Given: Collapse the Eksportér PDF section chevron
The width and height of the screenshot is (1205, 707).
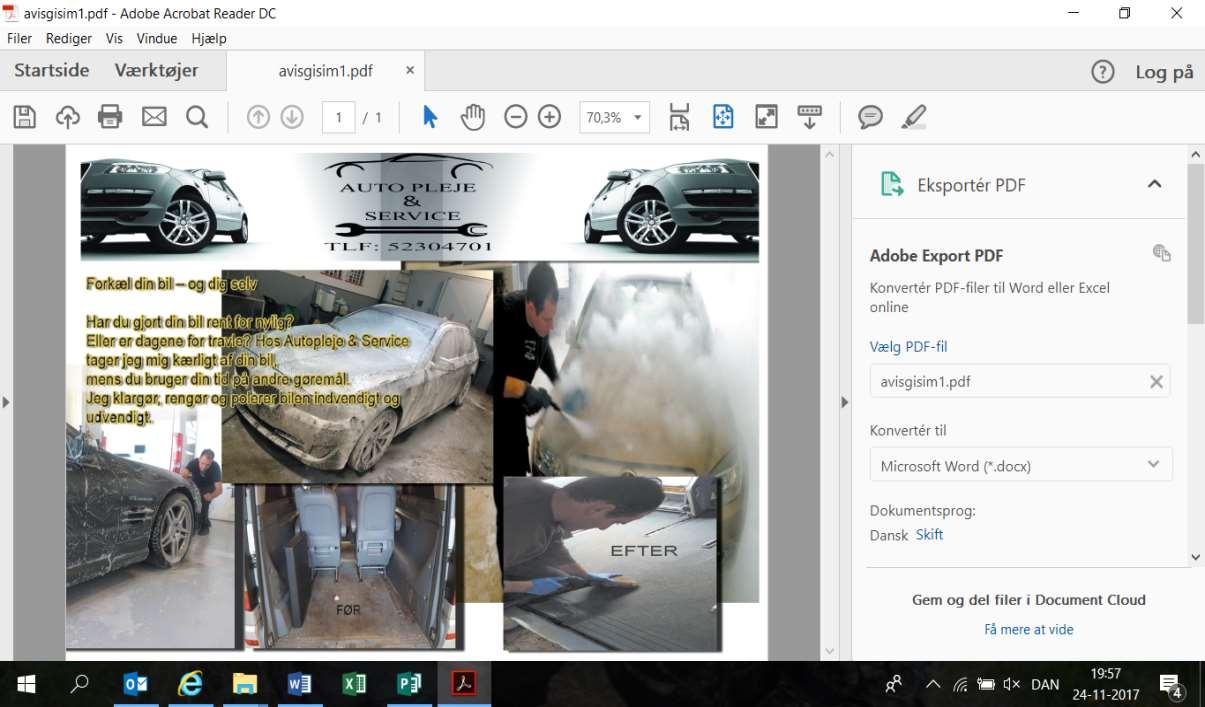Looking at the screenshot, I should click(x=1154, y=184).
